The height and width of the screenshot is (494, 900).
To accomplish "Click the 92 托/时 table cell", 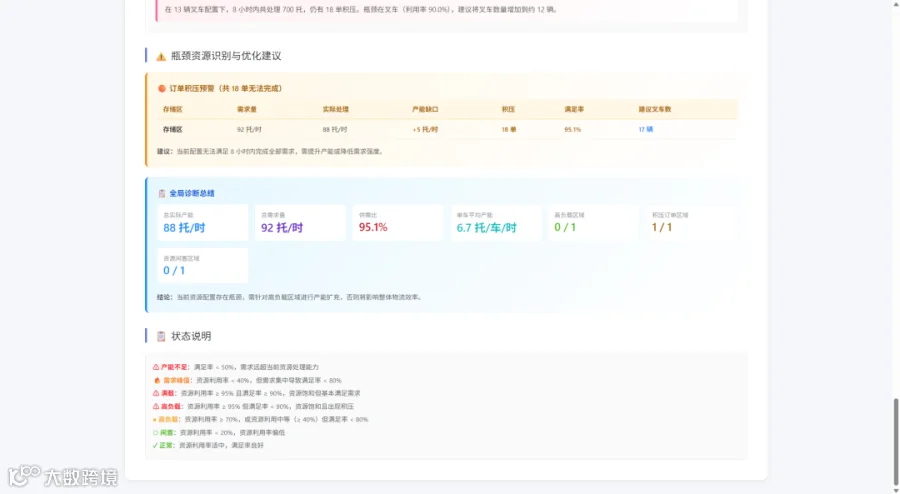I will point(249,130).
